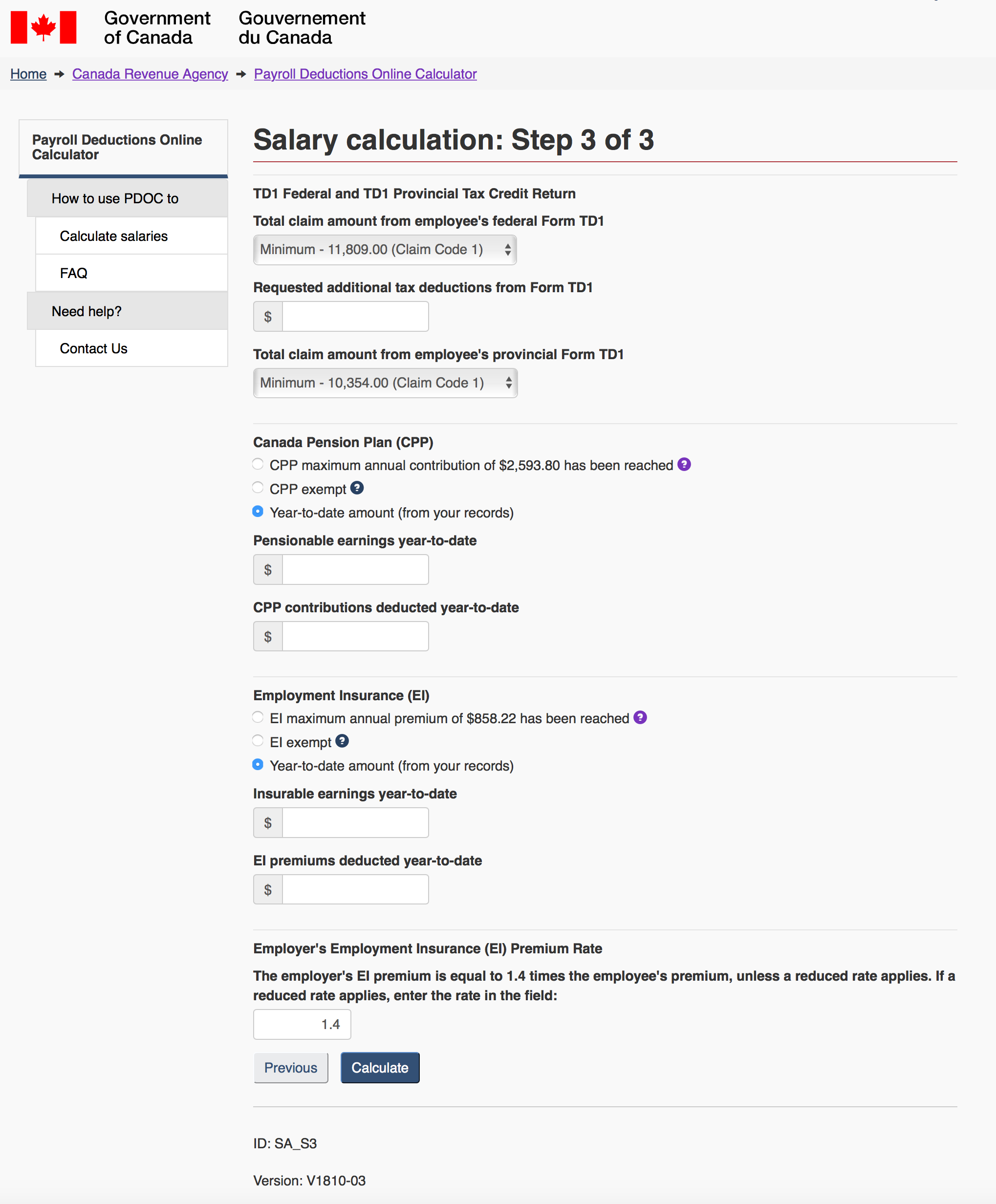Click the arrow after Home breadcrumb
The height and width of the screenshot is (1204, 996).
[59, 74]
